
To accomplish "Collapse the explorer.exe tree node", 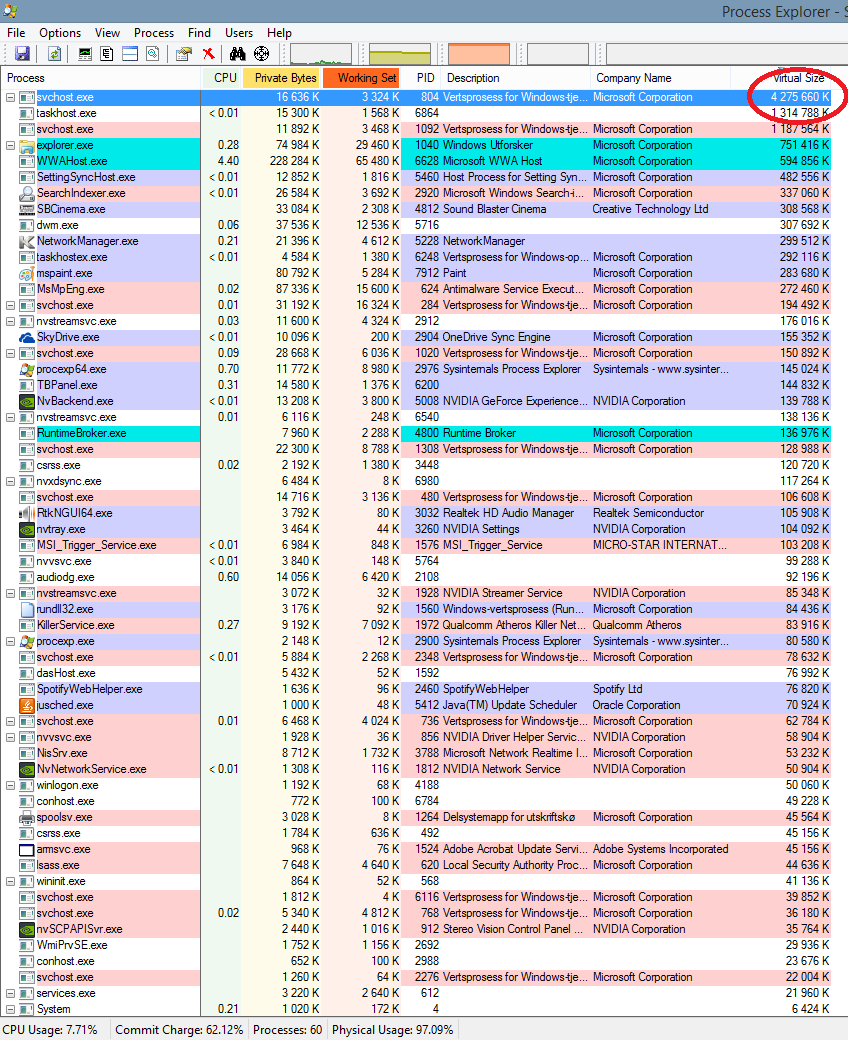I will tap(10, 145).
